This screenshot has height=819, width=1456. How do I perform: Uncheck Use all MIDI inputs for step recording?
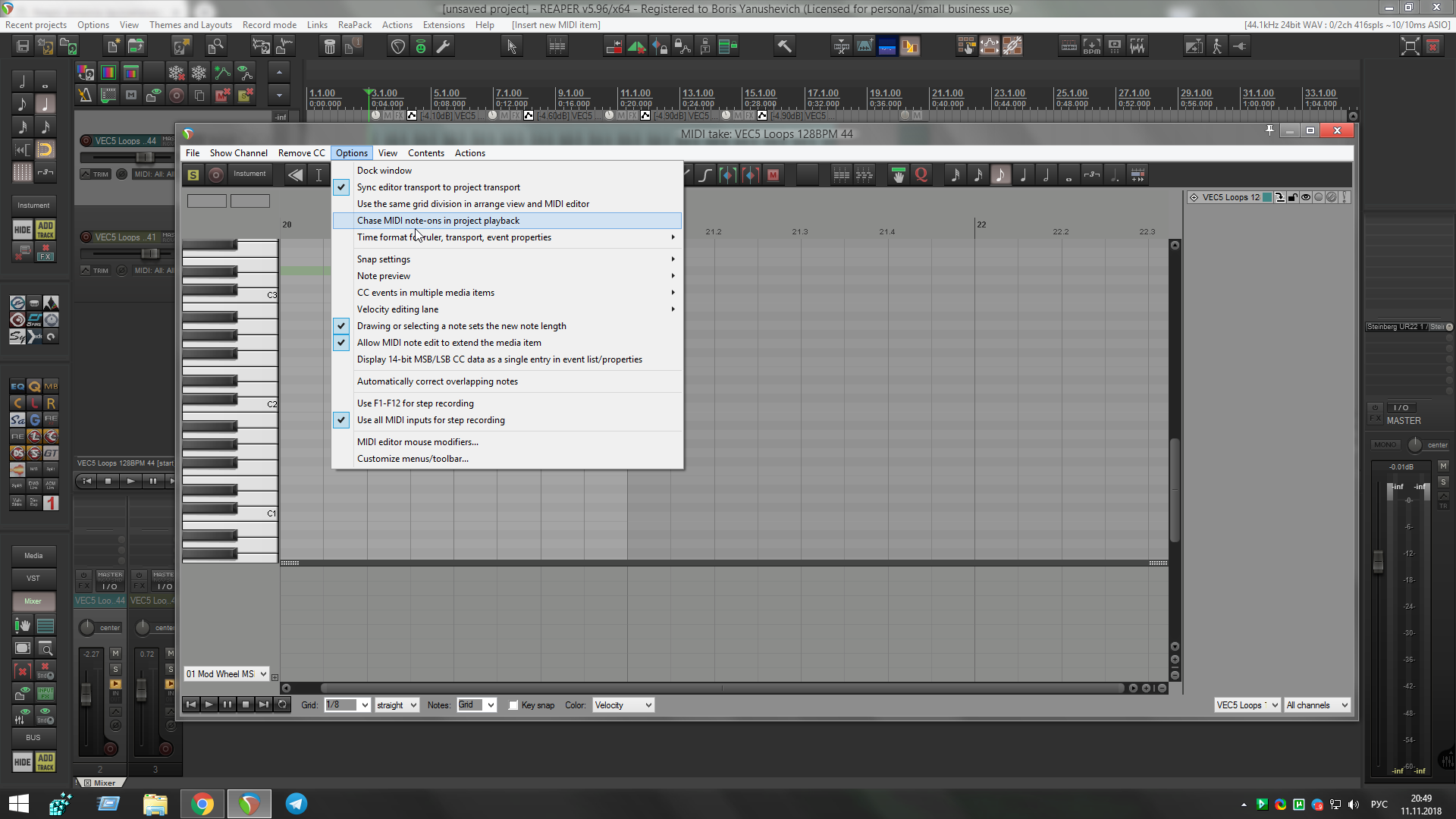(430, 420)
